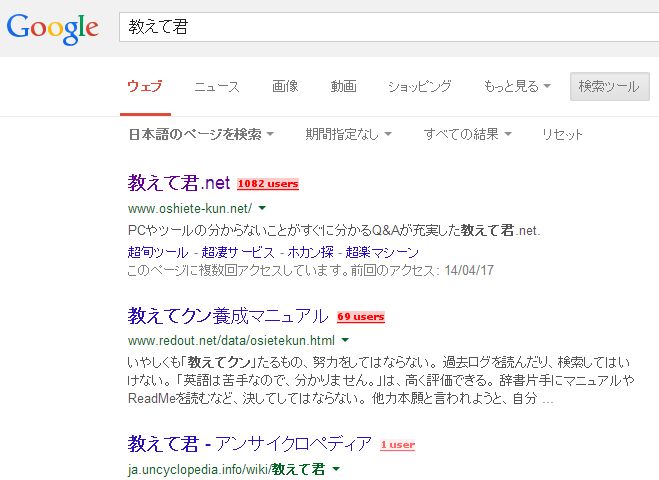Open the 教えて君.net result title
This screenshot has height=480, width=659.
179,183
